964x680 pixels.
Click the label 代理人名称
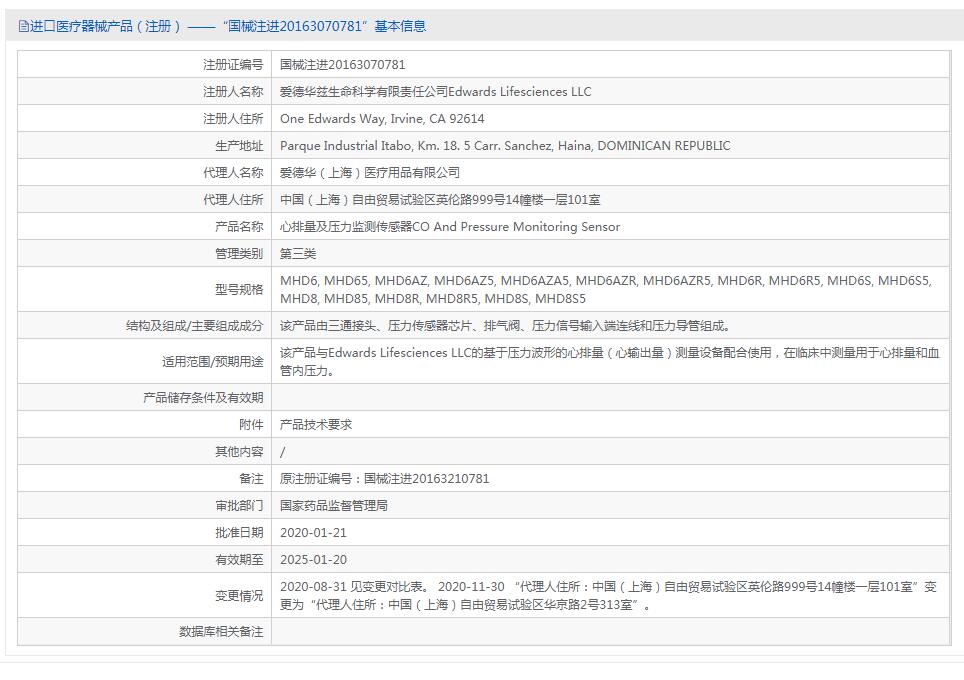pos(233,173)
